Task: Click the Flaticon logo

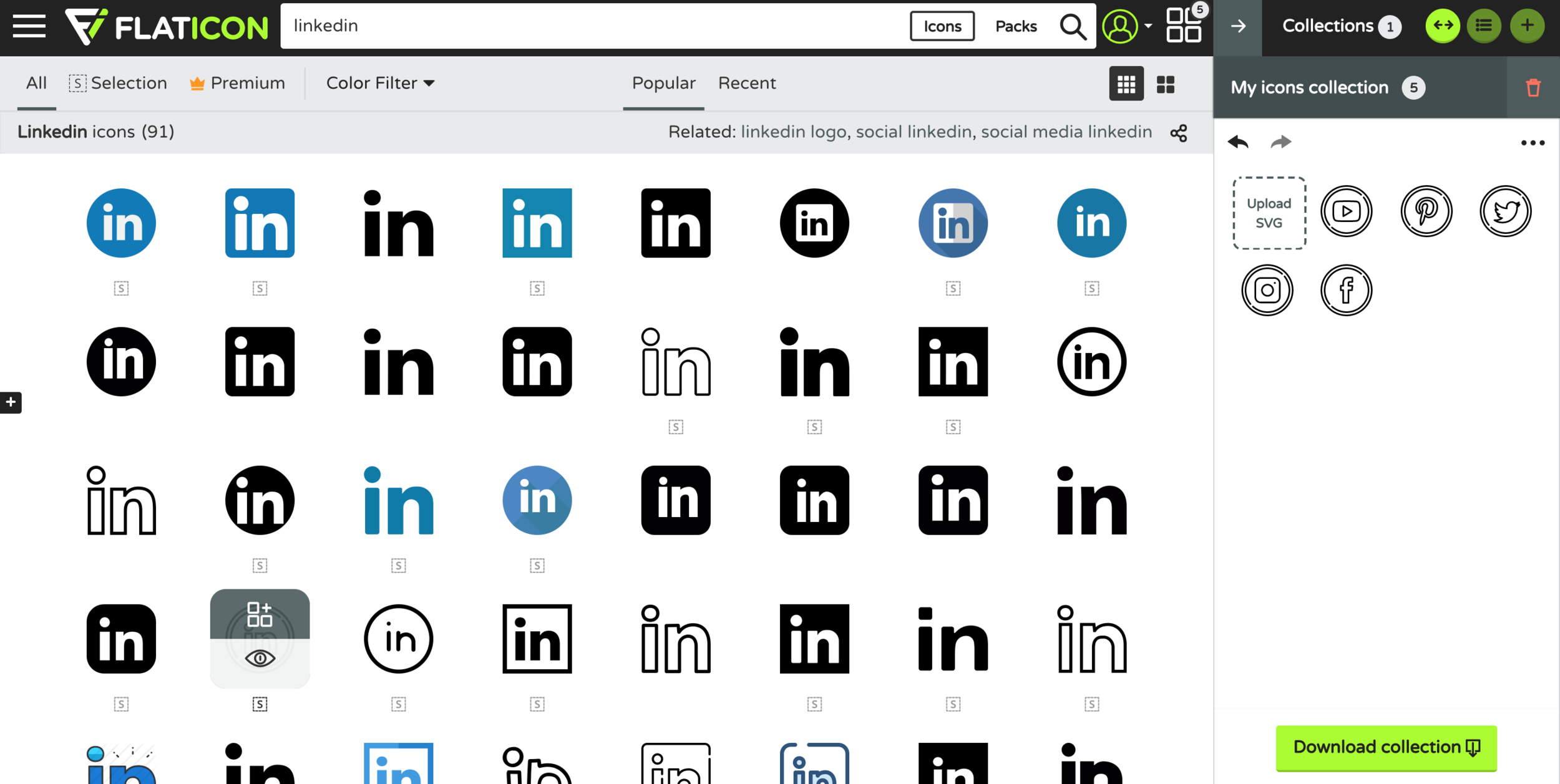Action: [167, 27]
